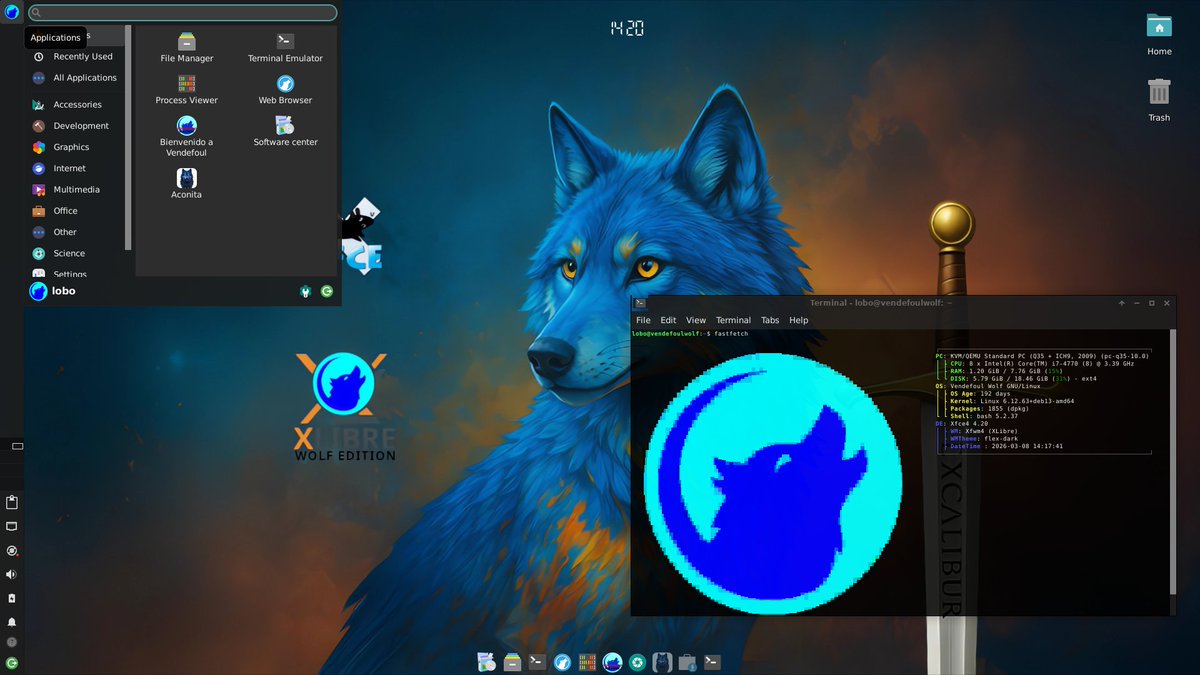Image resolution: width=1200 pixels, height=675 pixels.
Task: Open Bienvenido a Vendefoul welcome app
Action: [x=187, y=136]
